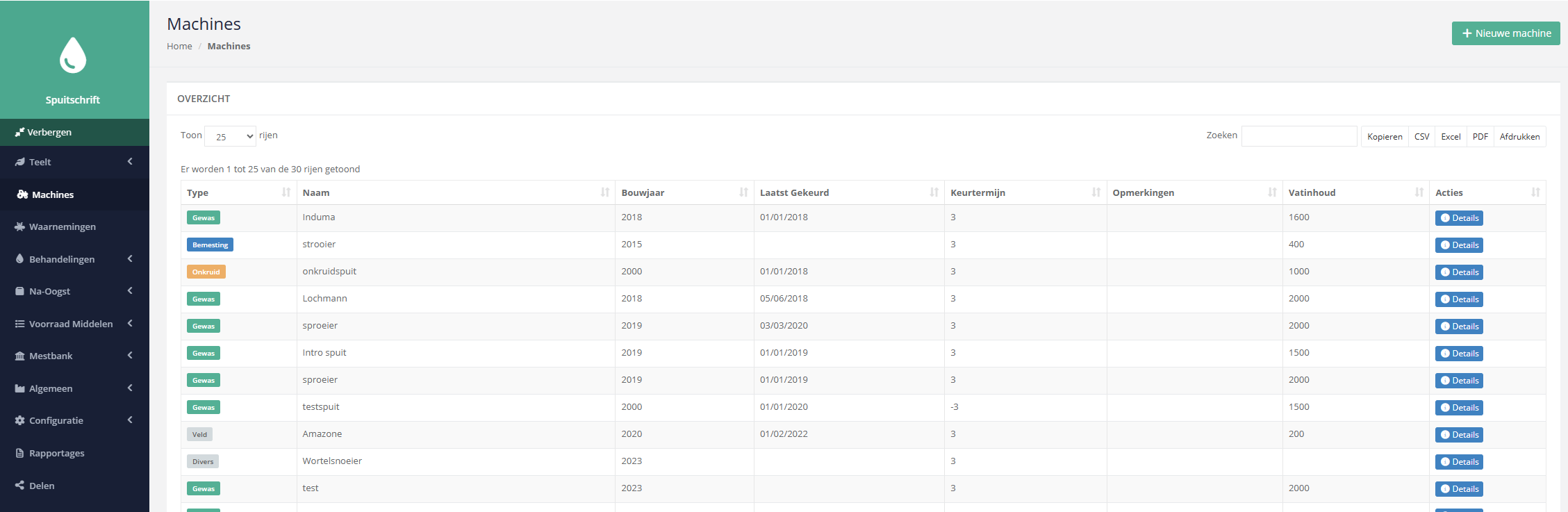Click the Afdrukken print button
Viewport: 1568px width, 512px height.
coord(1519,136)
